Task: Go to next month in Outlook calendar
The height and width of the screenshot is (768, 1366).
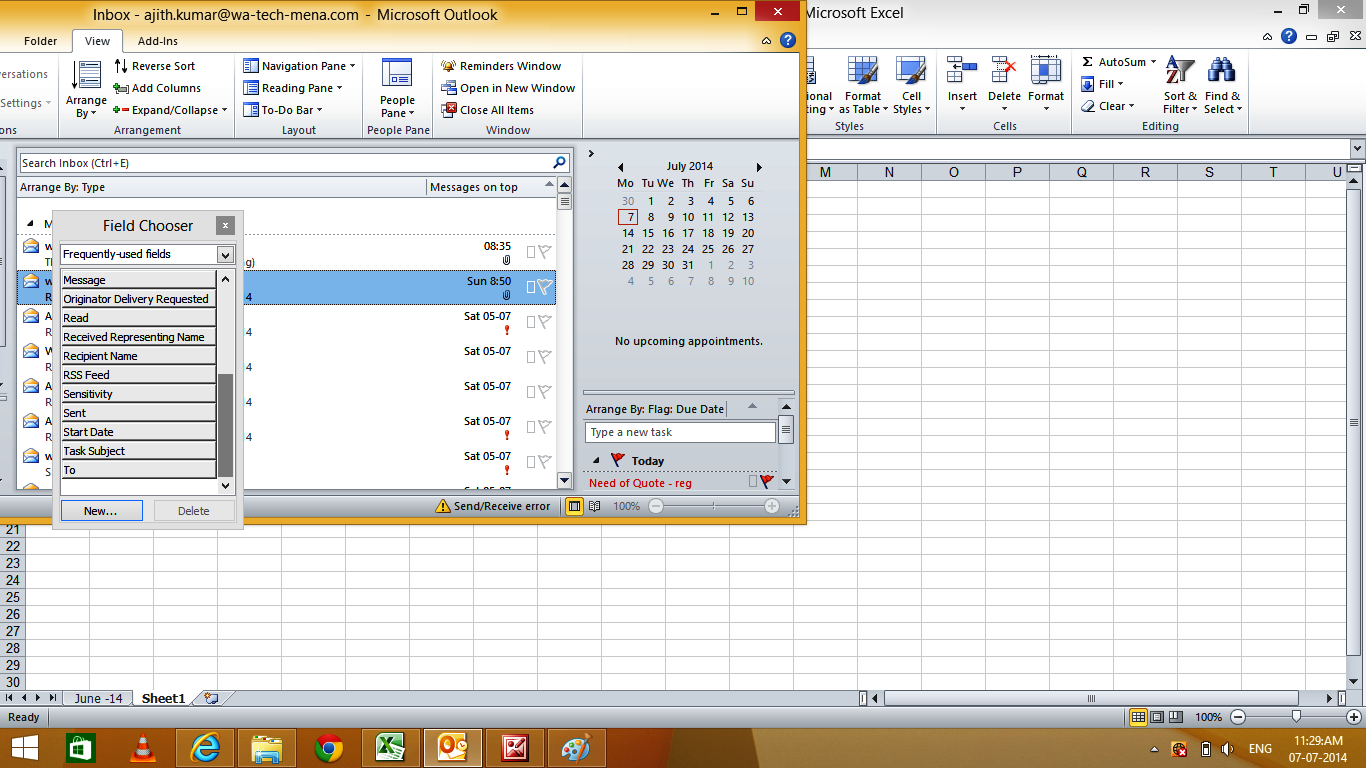Action: click(759, 167)
